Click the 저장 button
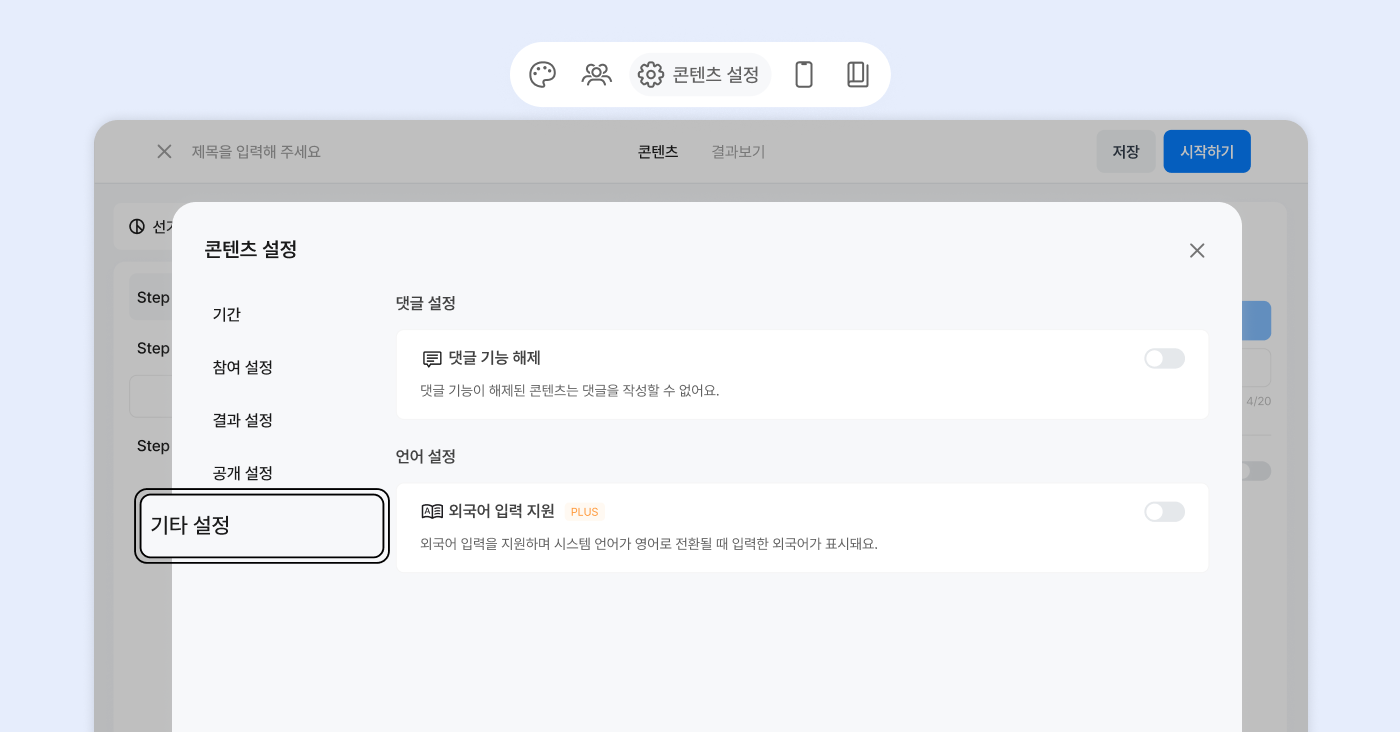The image size is (1400, 732). pyautogui.click(x=1125, y=152)
